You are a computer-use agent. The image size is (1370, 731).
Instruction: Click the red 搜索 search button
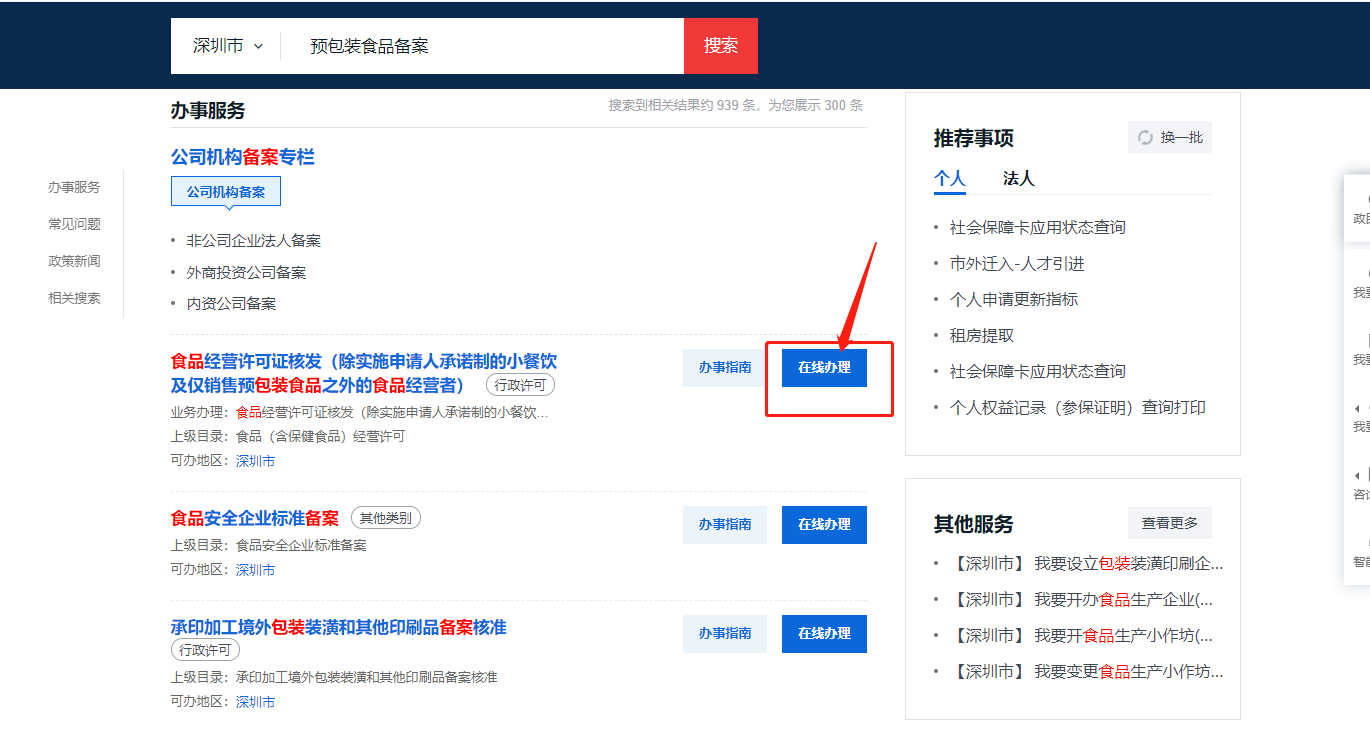(720, 46)
